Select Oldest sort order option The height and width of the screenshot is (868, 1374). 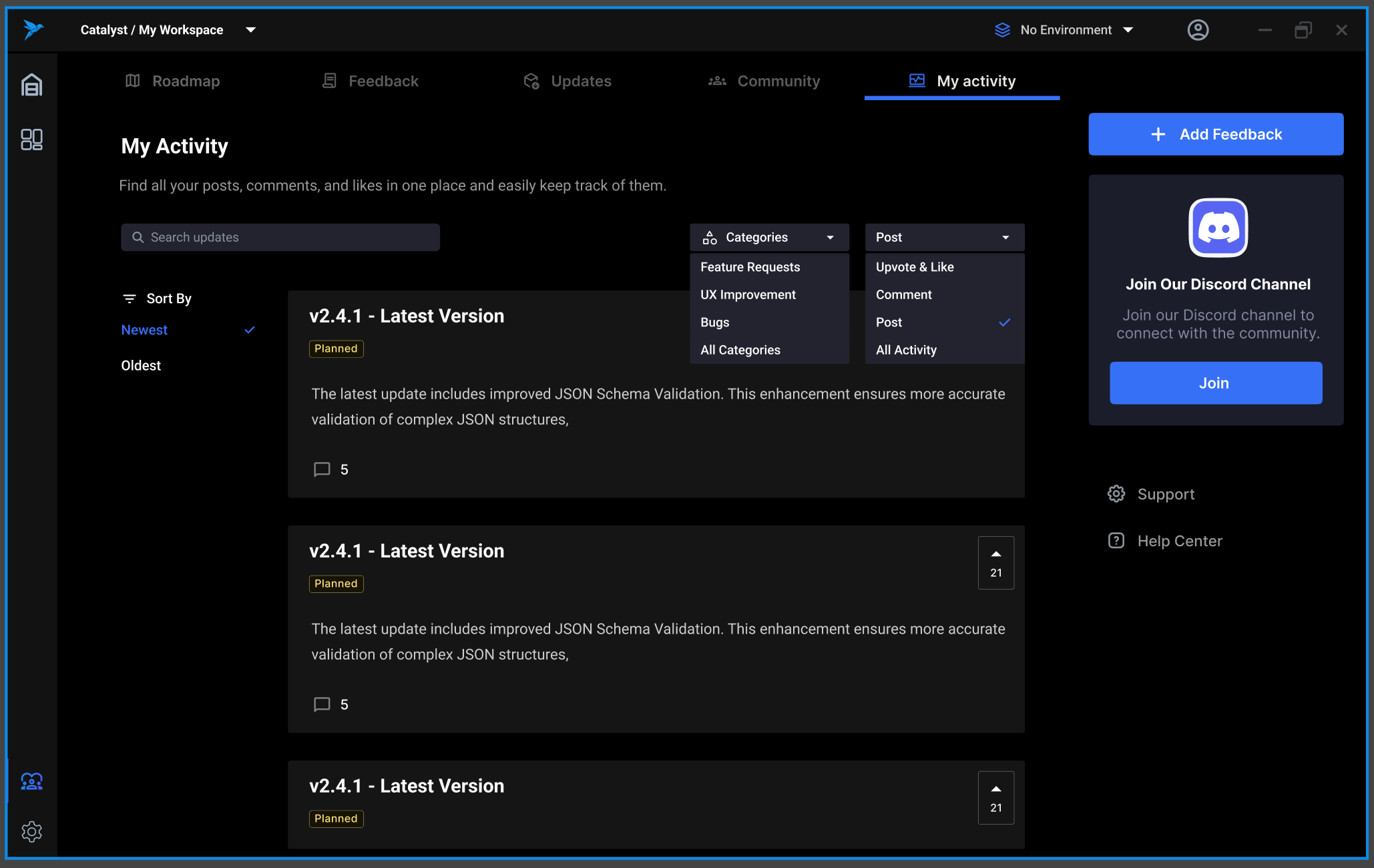140,365
